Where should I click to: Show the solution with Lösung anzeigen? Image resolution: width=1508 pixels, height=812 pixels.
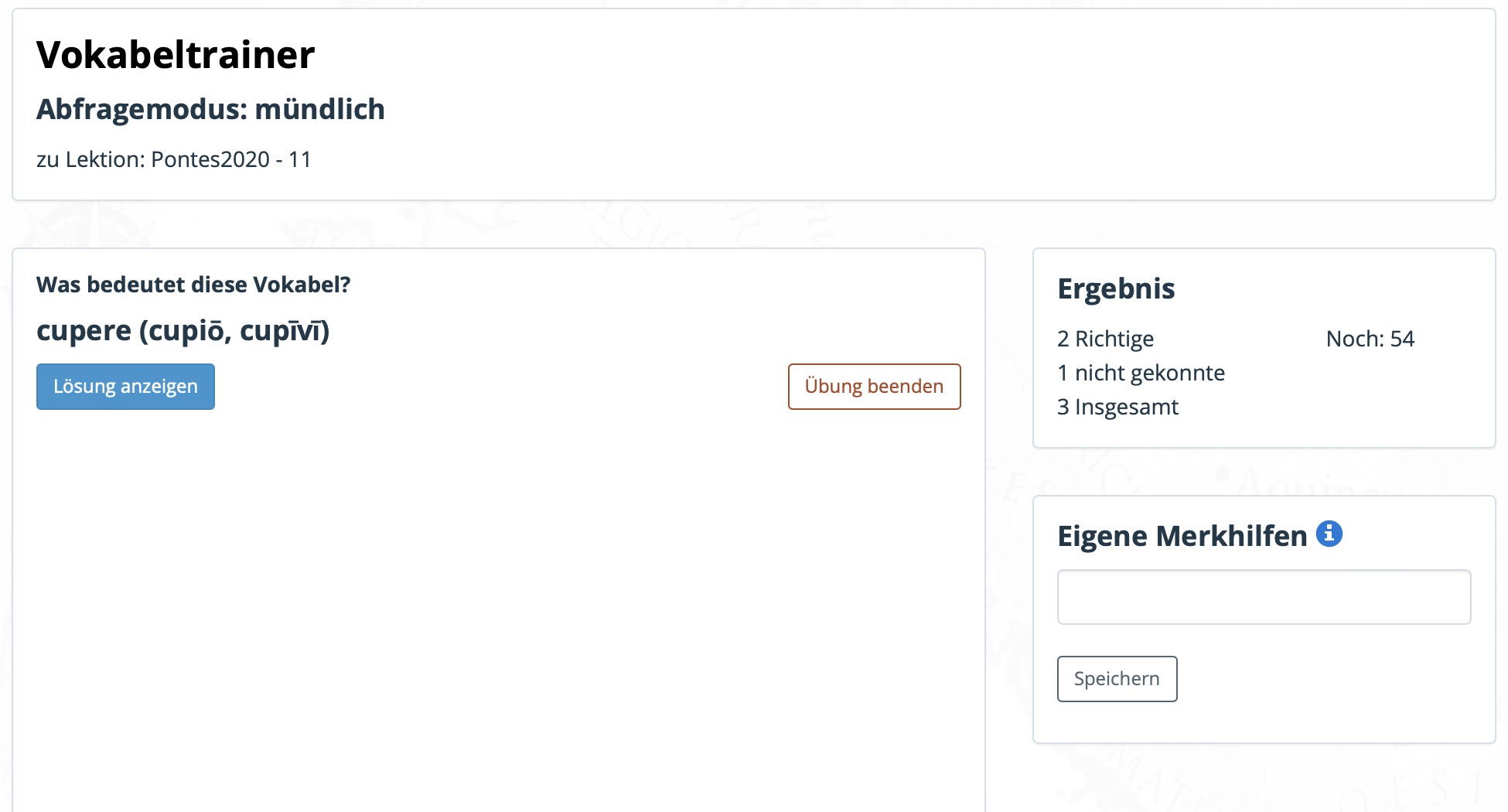pyautogui.click(x=125, y=387)
